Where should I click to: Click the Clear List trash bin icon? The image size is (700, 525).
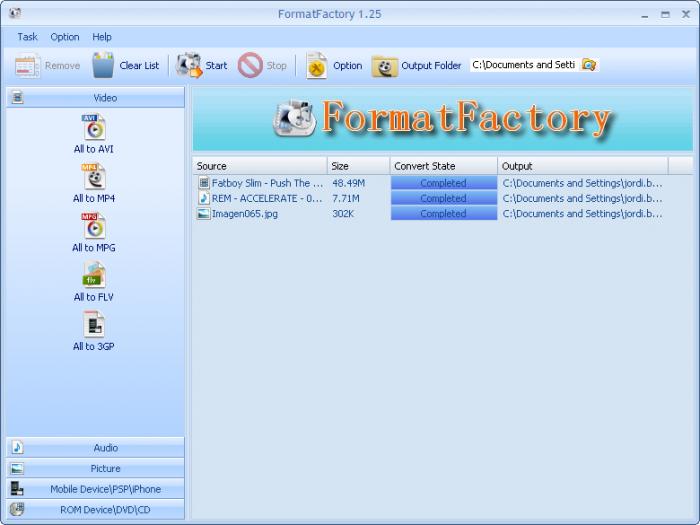click(x=103, y=65)
